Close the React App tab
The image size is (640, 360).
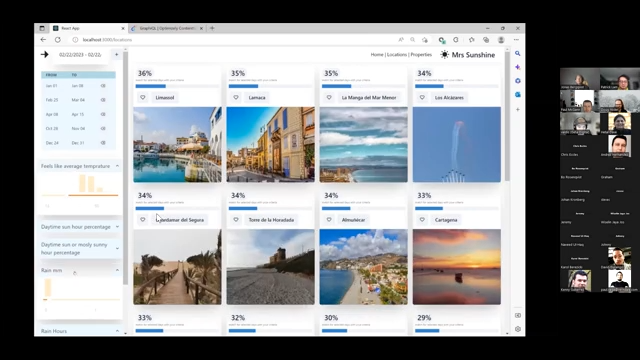point(123,28)
